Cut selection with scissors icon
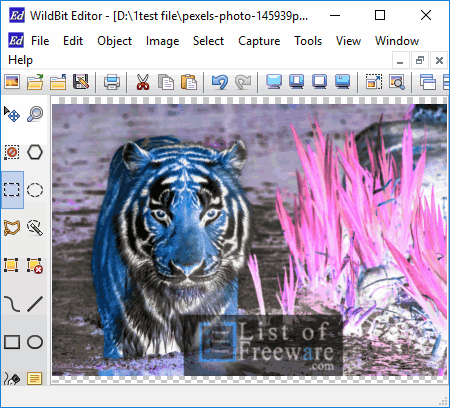450x408 pixels. pyautogui.click(x=143, y=82)
